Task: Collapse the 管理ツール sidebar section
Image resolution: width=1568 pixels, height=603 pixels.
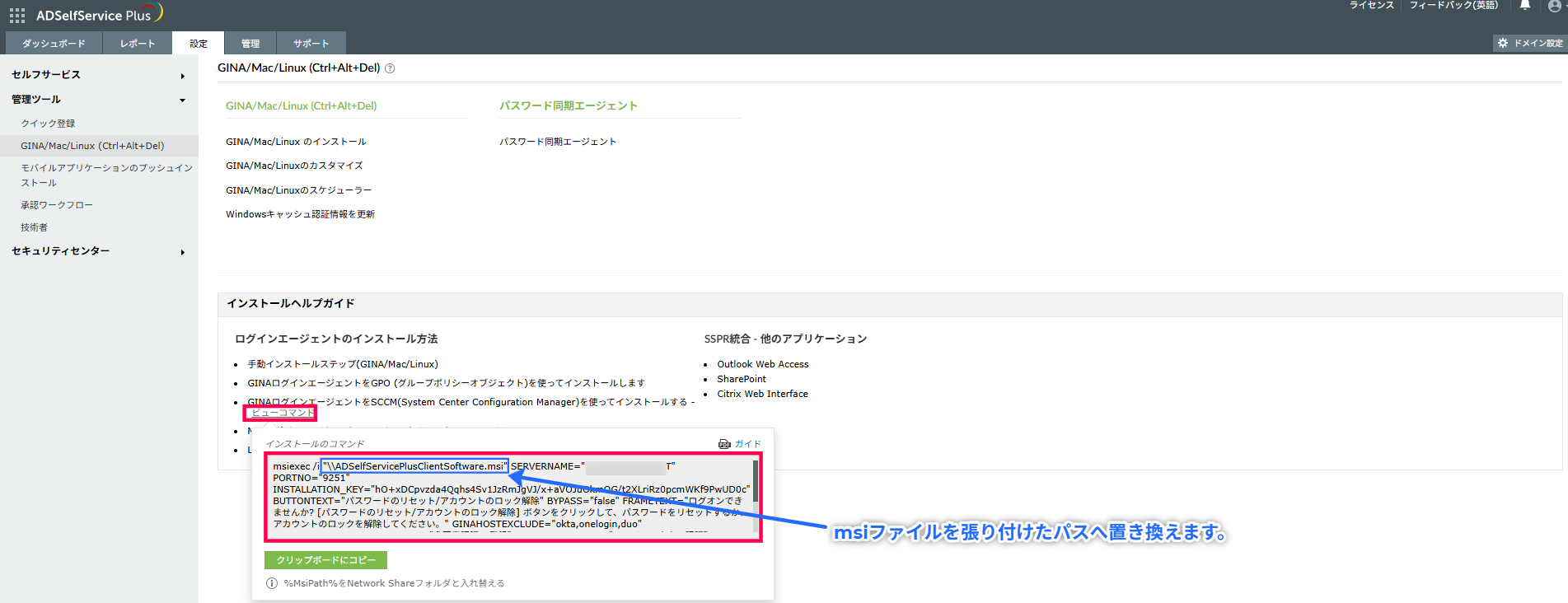Action: pyautogui.click(x=99, y=100)
